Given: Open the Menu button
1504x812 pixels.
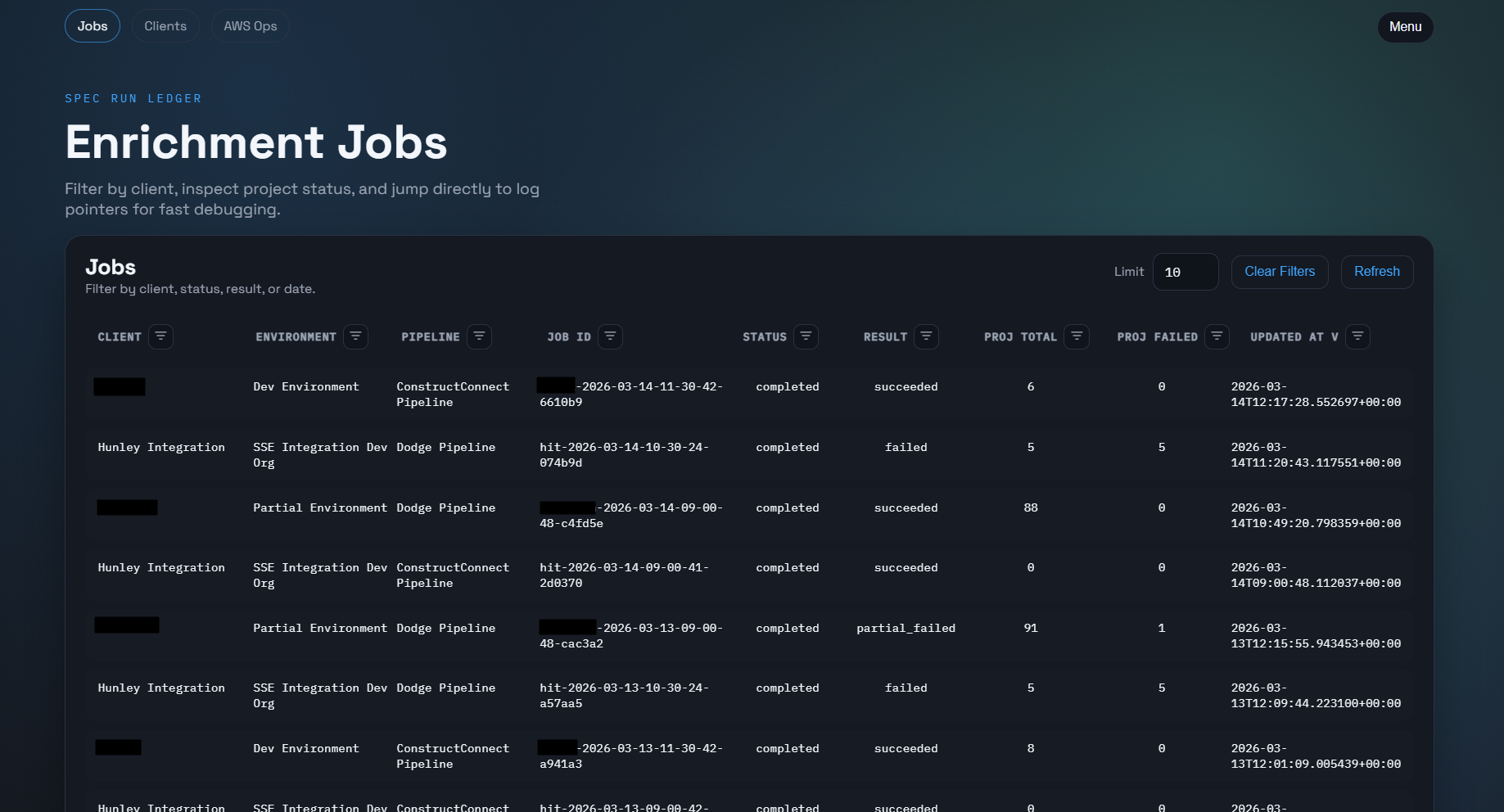Looking at the screenshot, I should pyautogui.click(x=1405, y=27).
